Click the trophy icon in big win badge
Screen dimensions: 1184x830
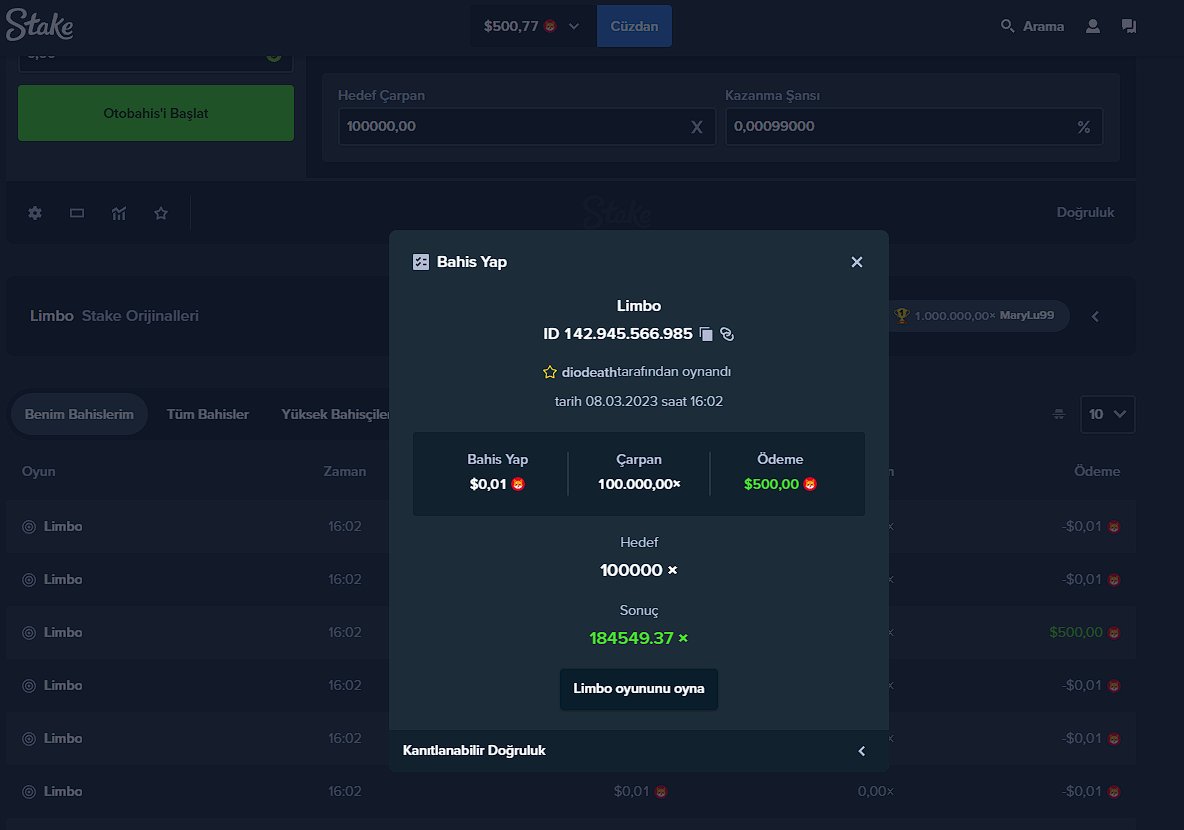pyautogui.click(x=901, y=316)
